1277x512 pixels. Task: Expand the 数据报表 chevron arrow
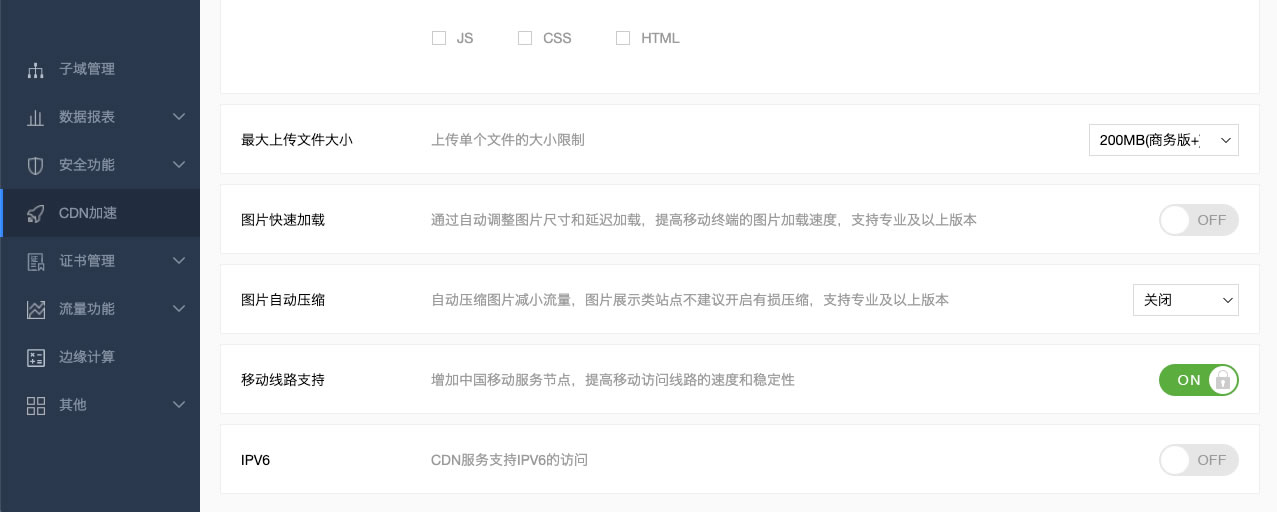point(179,117)
